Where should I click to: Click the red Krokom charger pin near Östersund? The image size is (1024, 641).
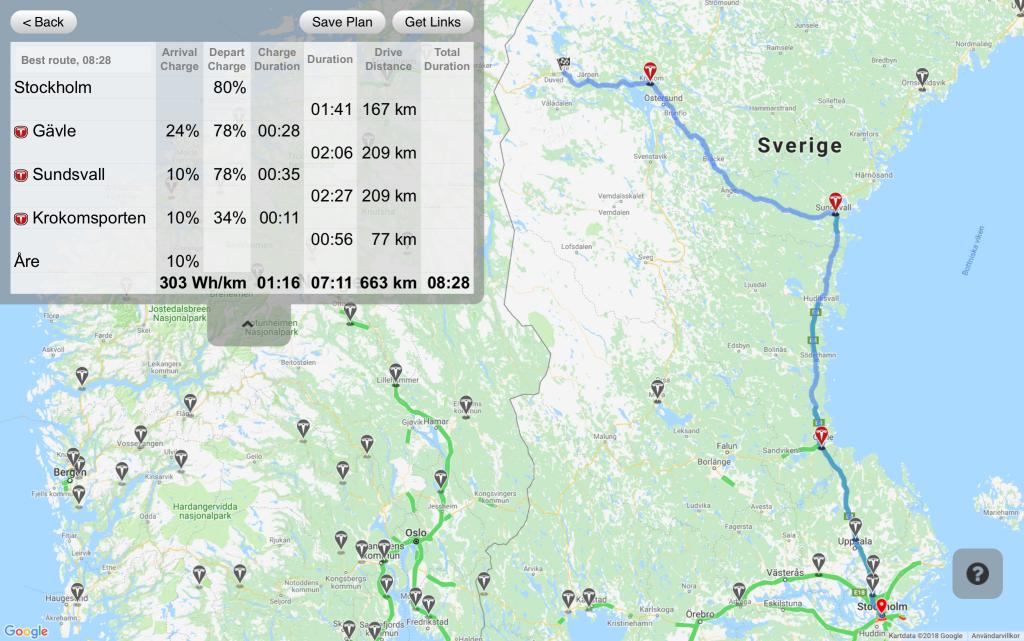[x=650, y=73]
